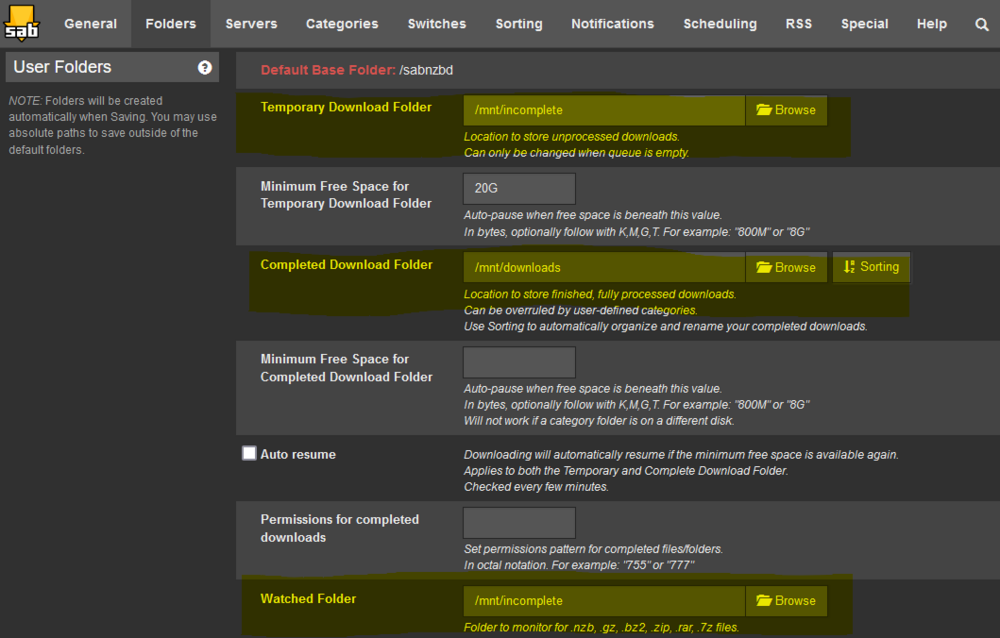This screenshot has width=1000, height=638.
Task: Select the Switches tab
Action: tap(437, 24)
